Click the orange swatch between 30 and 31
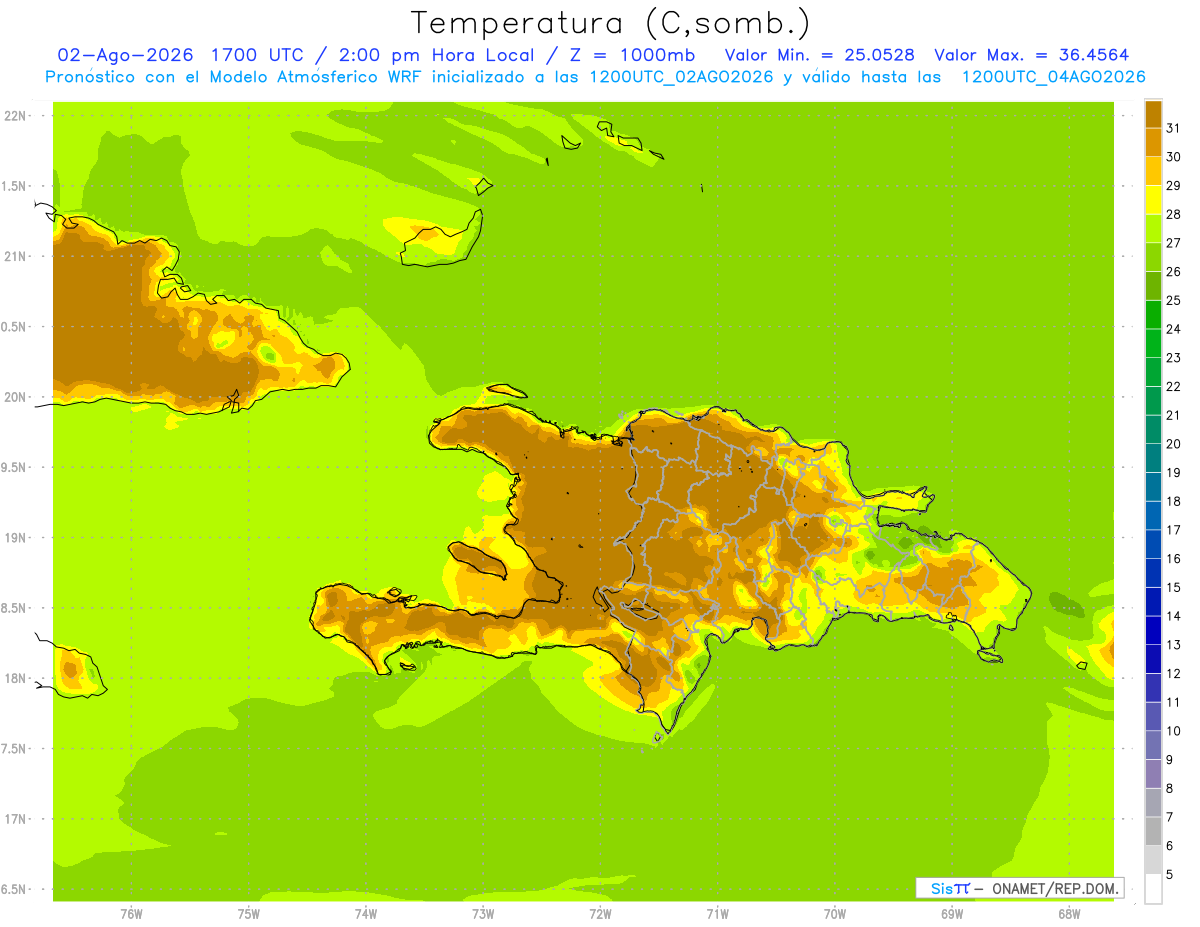 tap(1153, 143)
